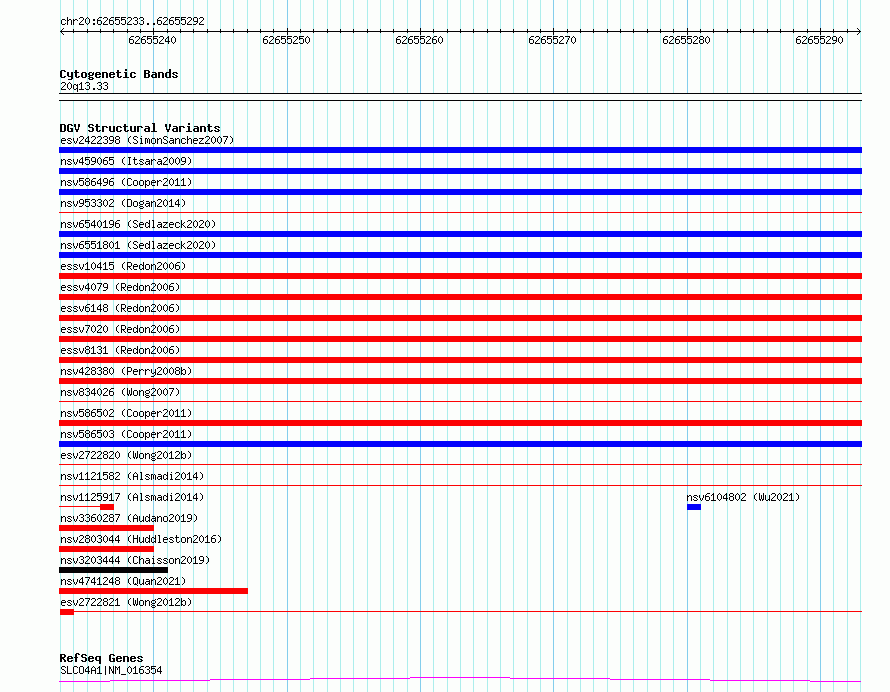Select the RefSeq Genes track heading
The image size is (890, 692).
pyautogui.click(x=101, y=658)
